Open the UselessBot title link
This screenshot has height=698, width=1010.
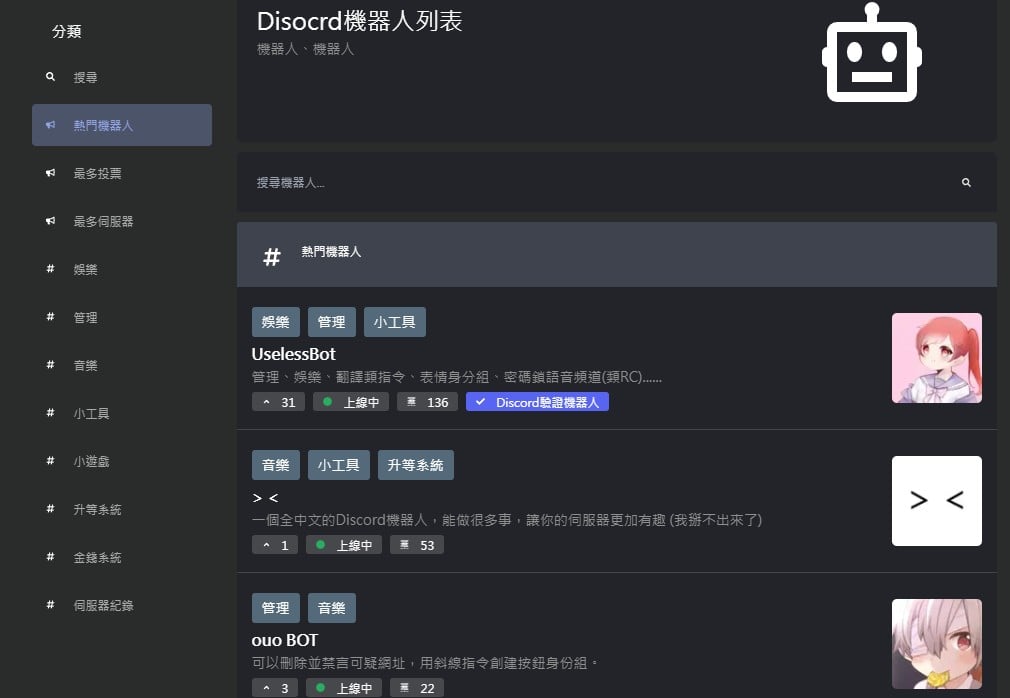[x=293, y=354]
